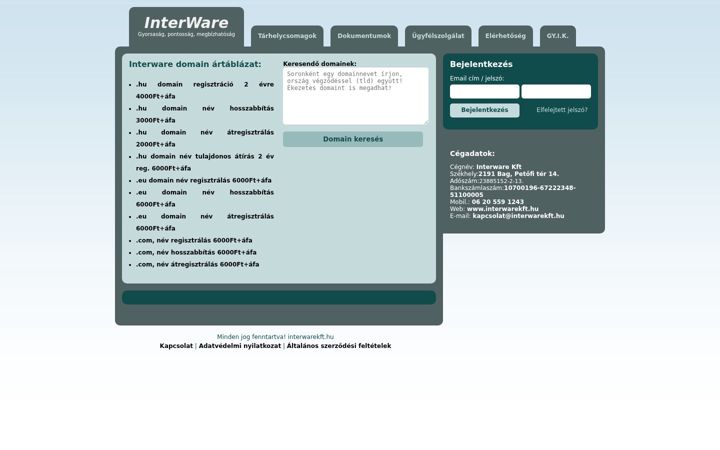Switch to the Dokumentumok tab
This screenshot has width=720, height=450.
pyautogui.click(x=364, y=36)
